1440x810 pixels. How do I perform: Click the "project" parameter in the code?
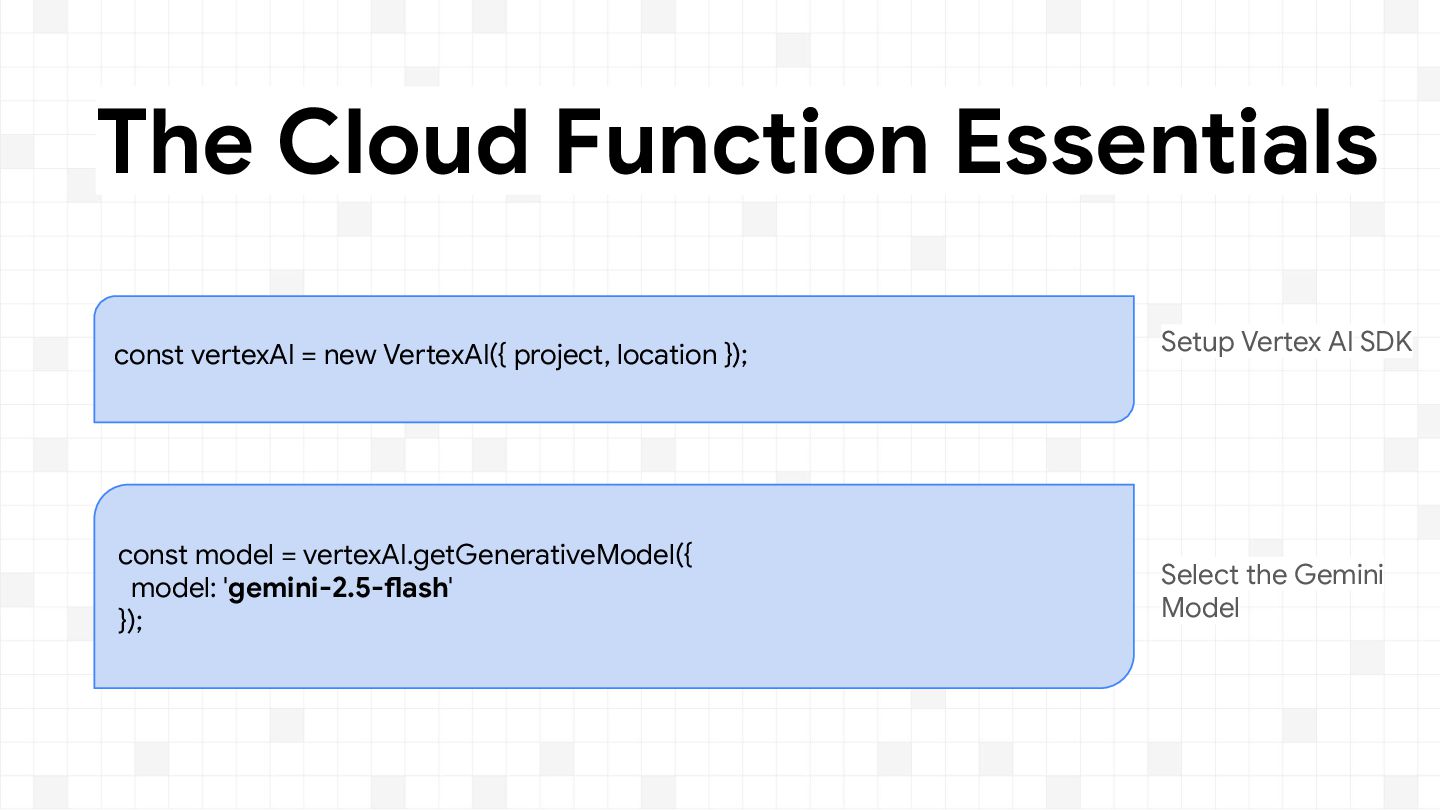pyautogui.click(x=558, y=355)
